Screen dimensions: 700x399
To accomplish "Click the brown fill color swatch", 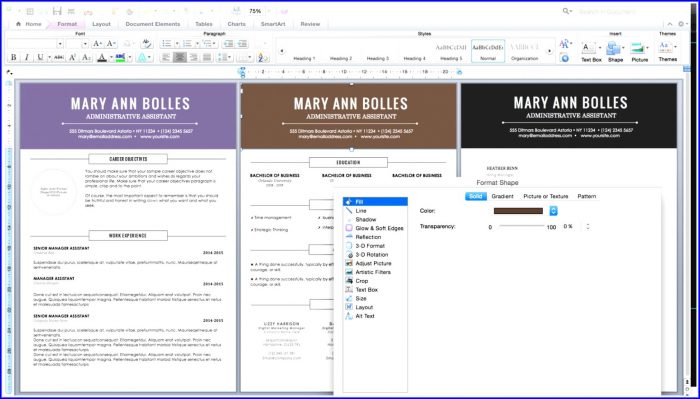I will 518,211.
